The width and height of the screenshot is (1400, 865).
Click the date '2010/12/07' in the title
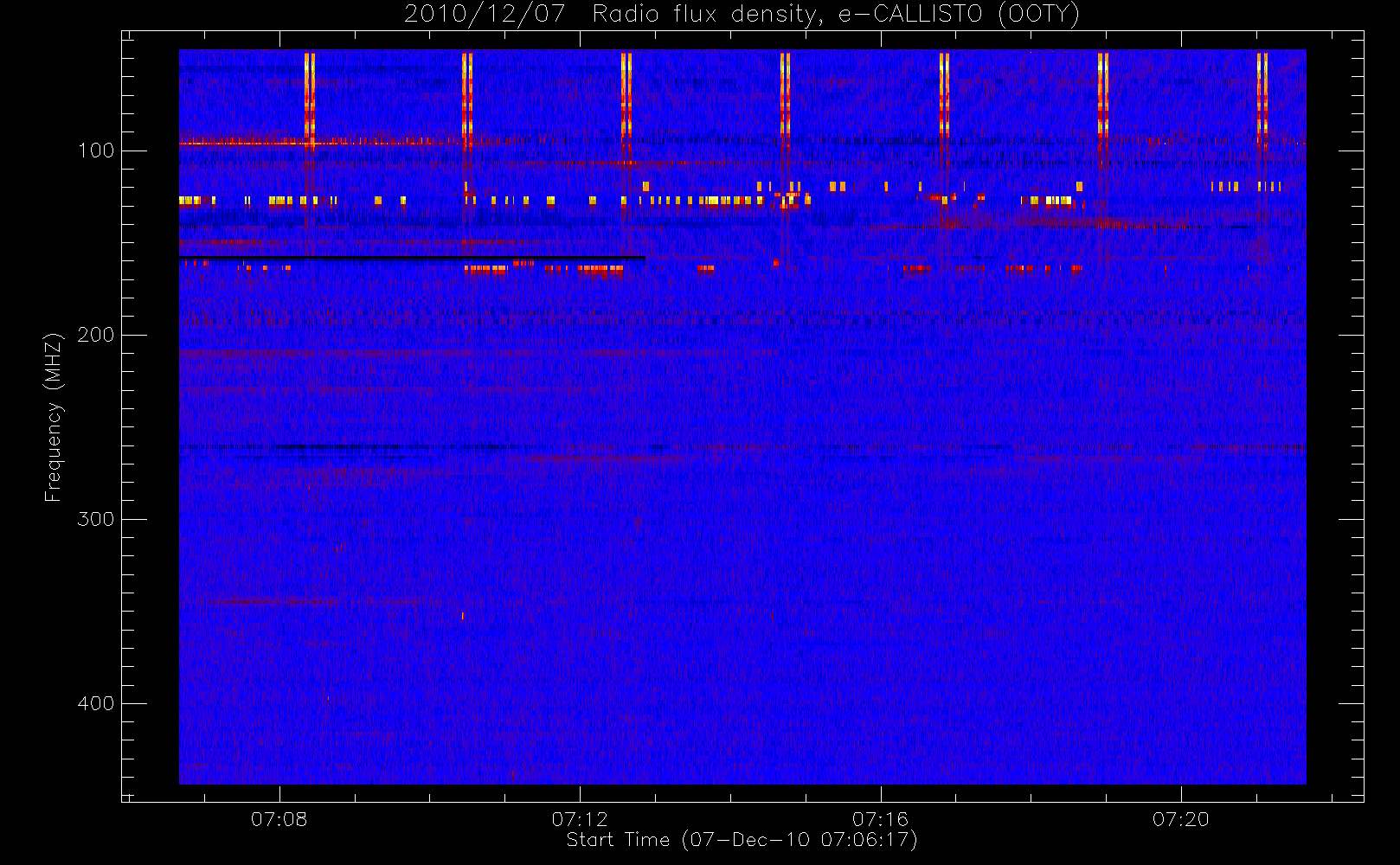[x=485, y=15]
